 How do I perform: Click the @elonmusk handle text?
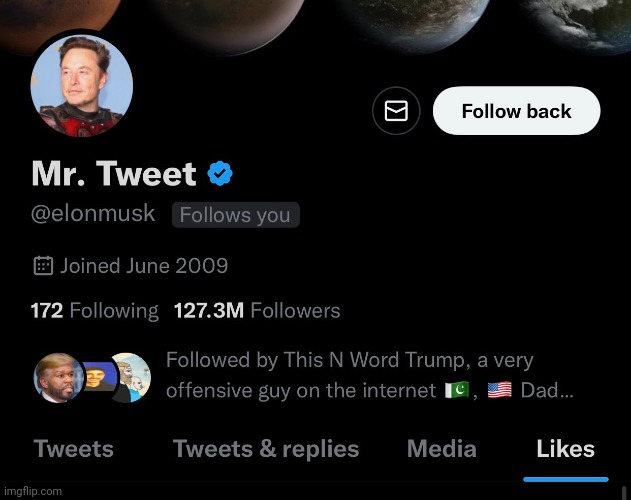click(x=93, y=214)
